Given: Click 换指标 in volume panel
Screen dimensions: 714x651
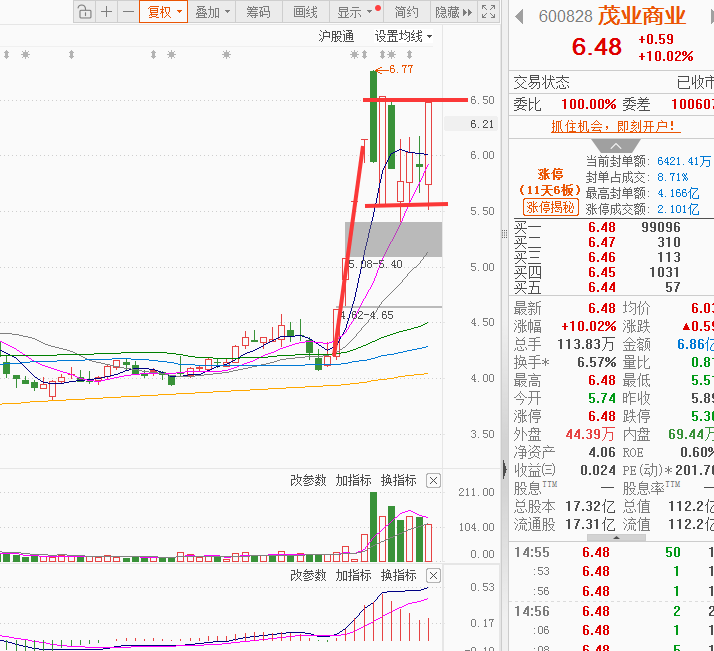Looking at the screenshot, I should [x=398, y=480].
